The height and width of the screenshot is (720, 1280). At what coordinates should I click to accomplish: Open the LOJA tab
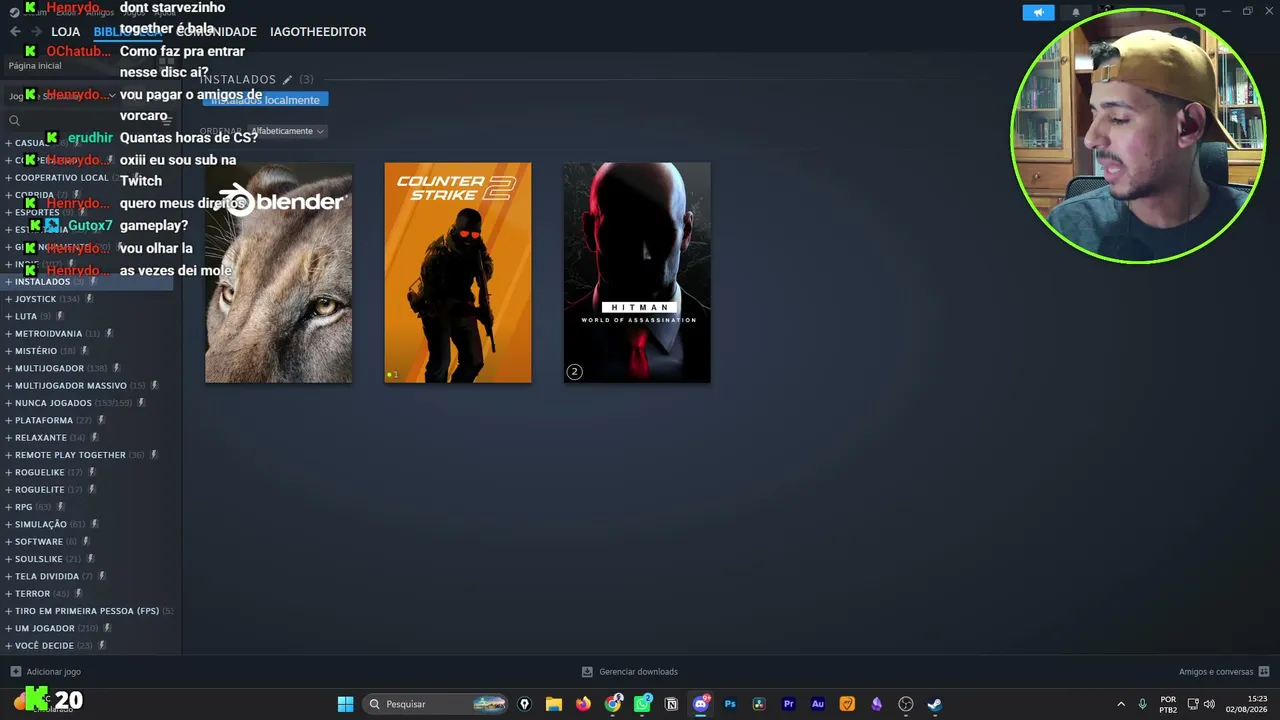(65, 32)
